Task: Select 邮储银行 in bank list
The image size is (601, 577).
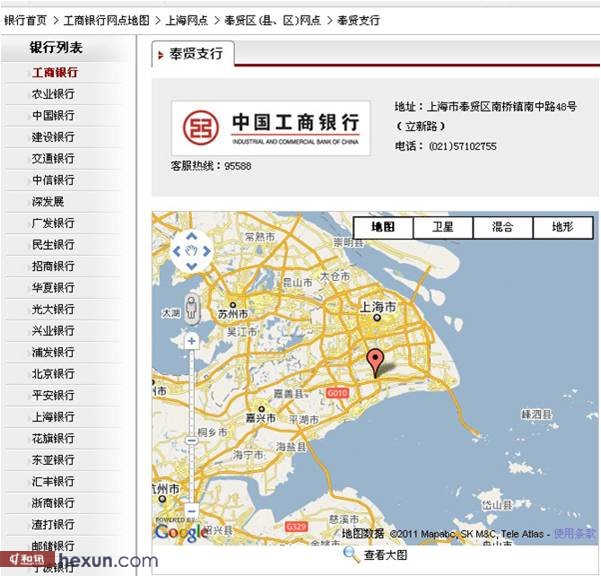Action: (53, 546)
